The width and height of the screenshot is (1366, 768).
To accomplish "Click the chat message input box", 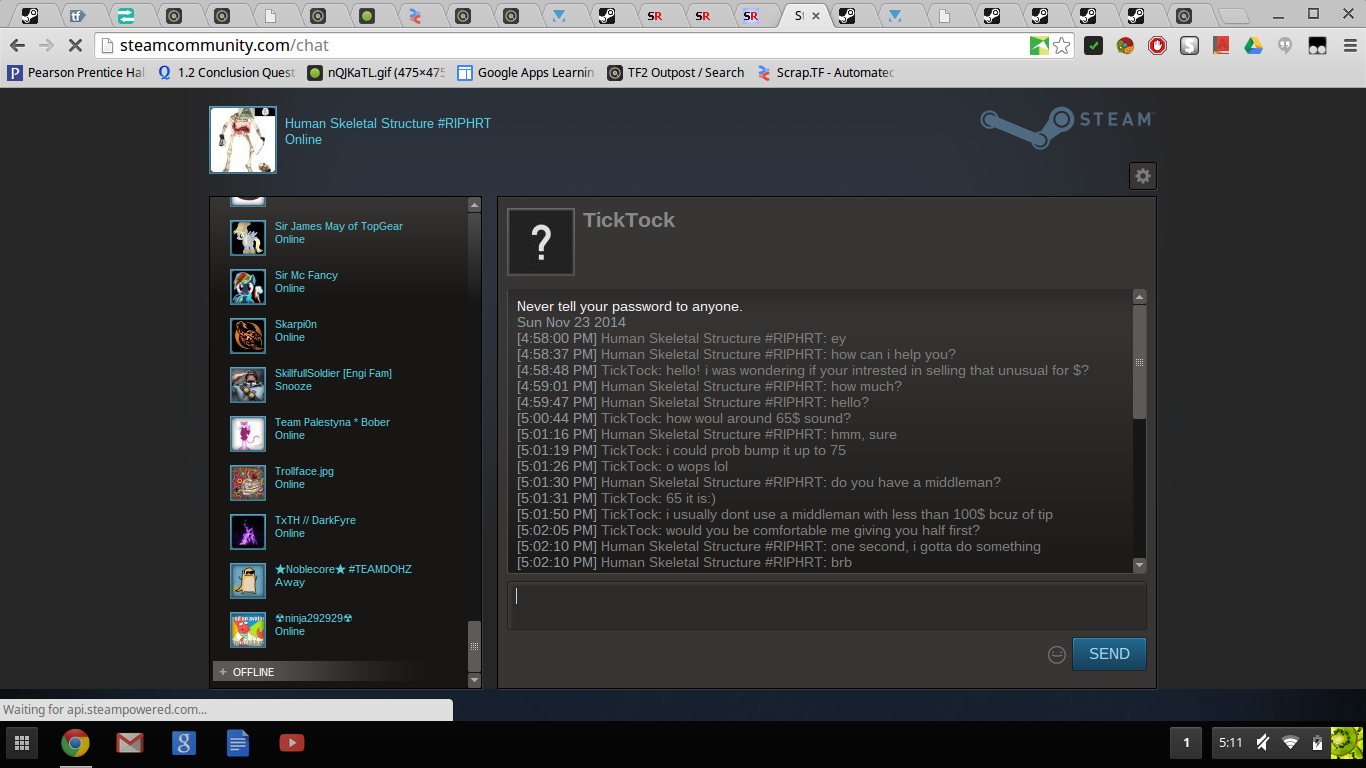I will coord(826,606).
